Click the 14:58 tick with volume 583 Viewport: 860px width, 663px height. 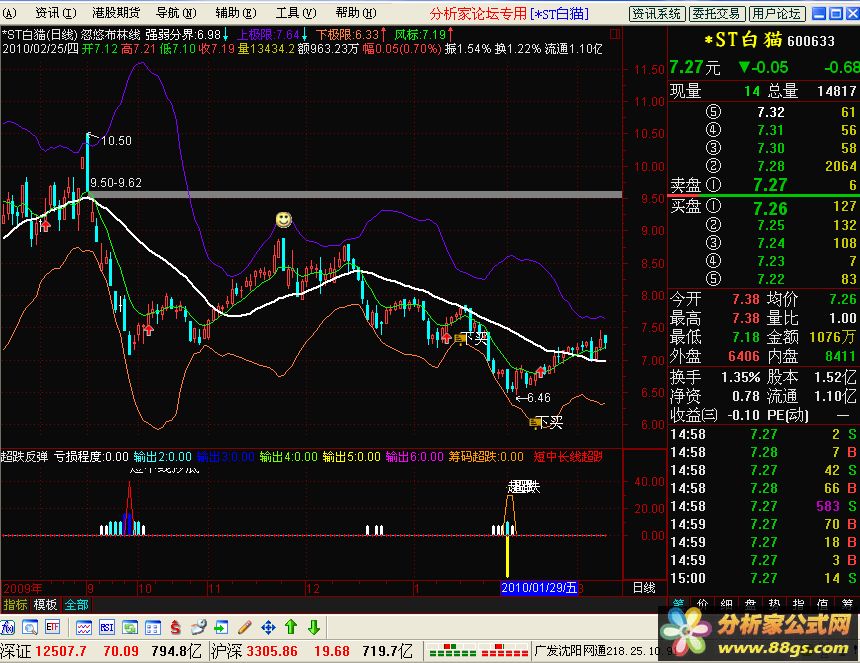pos(763,506)
